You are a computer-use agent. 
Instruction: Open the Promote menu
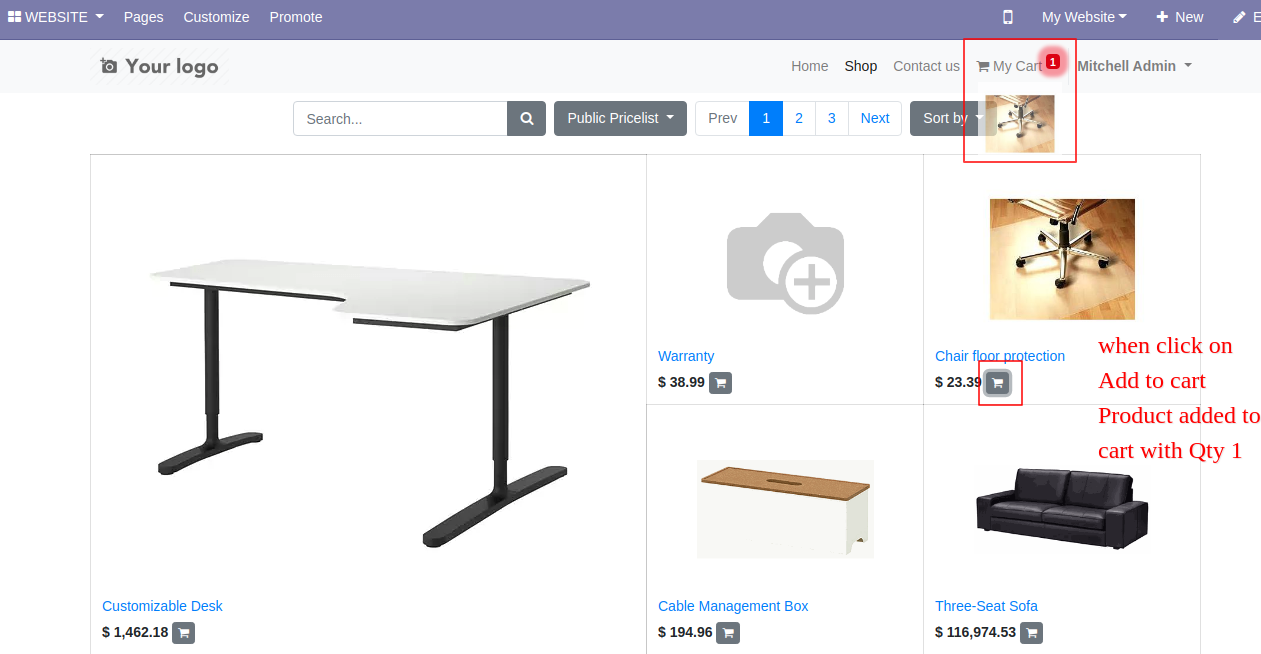pyautogui.click(x=296, y=17)
